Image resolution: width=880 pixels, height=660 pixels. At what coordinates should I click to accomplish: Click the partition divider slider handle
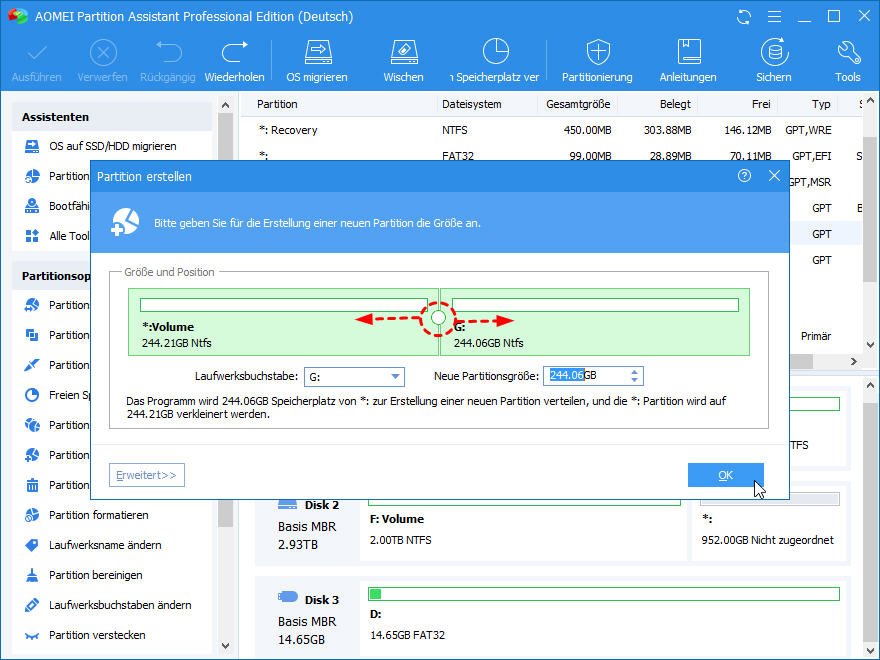click(438, 318)
